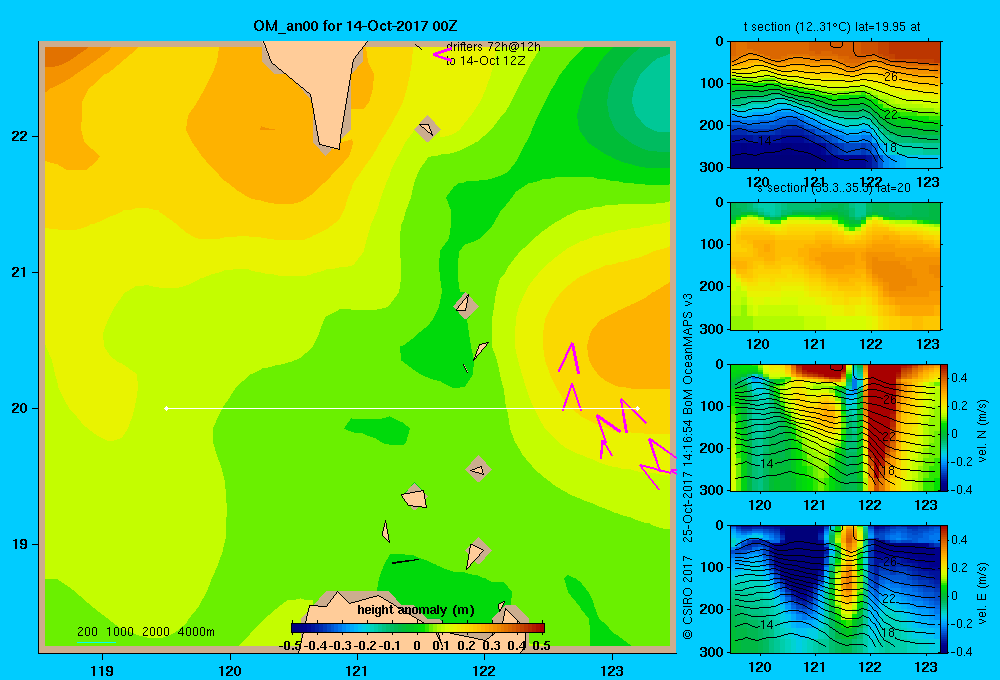The width and height of the screenshot is (1000, 680).
Task: Click the 't section (12..31°C) lat=19.95' title
Action: [832, 27]
